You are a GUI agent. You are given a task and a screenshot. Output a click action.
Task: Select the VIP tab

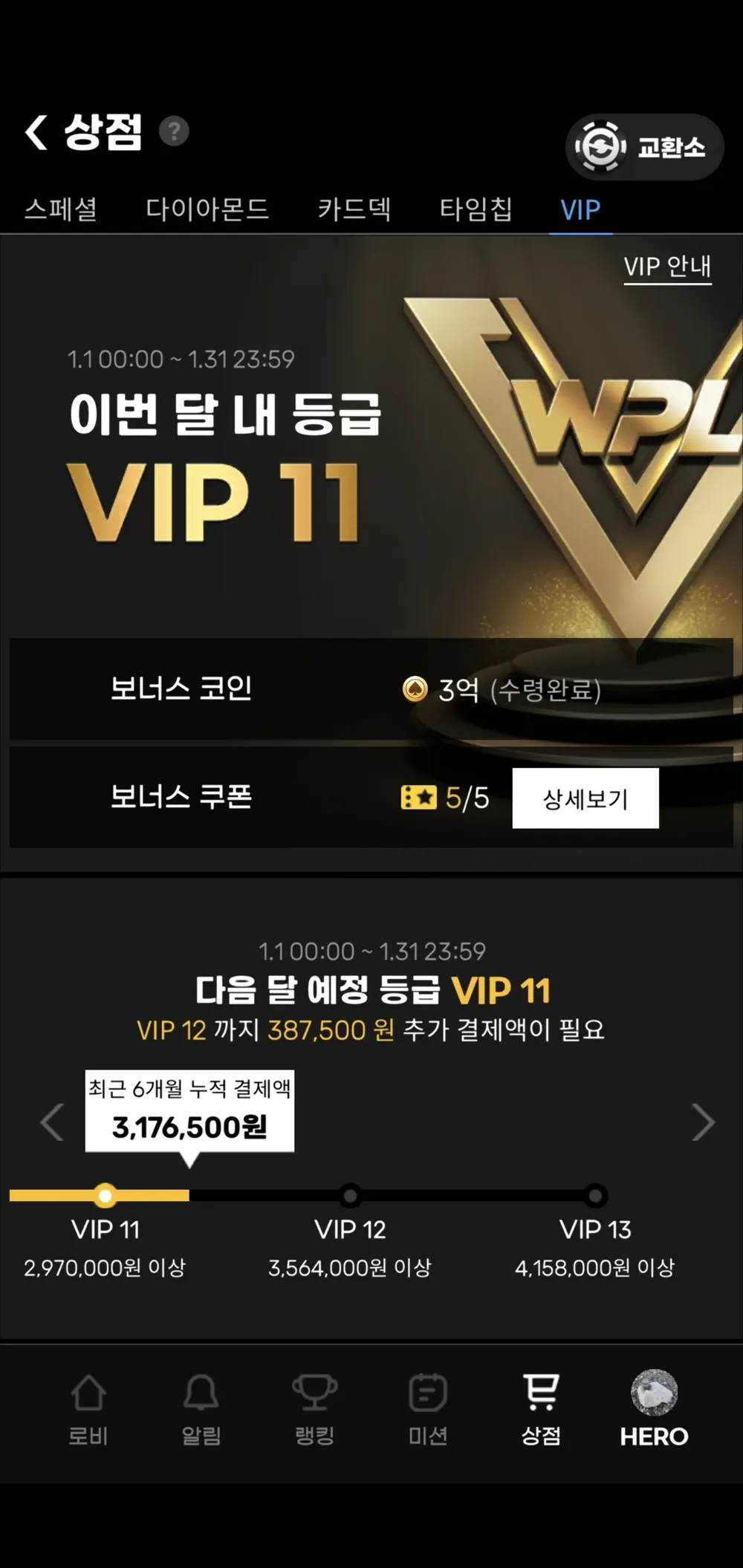point(580,209)
